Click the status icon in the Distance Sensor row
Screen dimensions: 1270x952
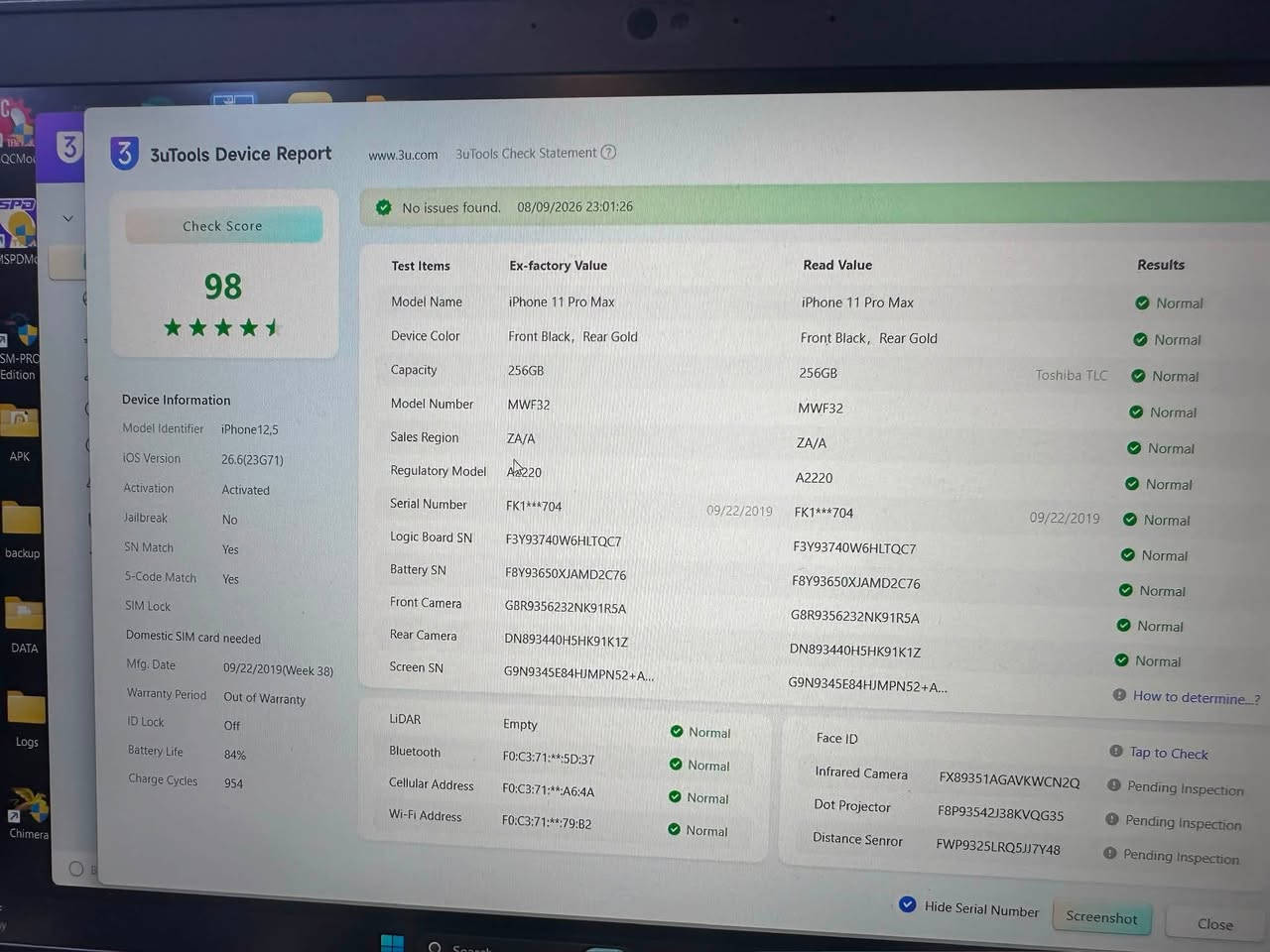(x=1110, y=853)
